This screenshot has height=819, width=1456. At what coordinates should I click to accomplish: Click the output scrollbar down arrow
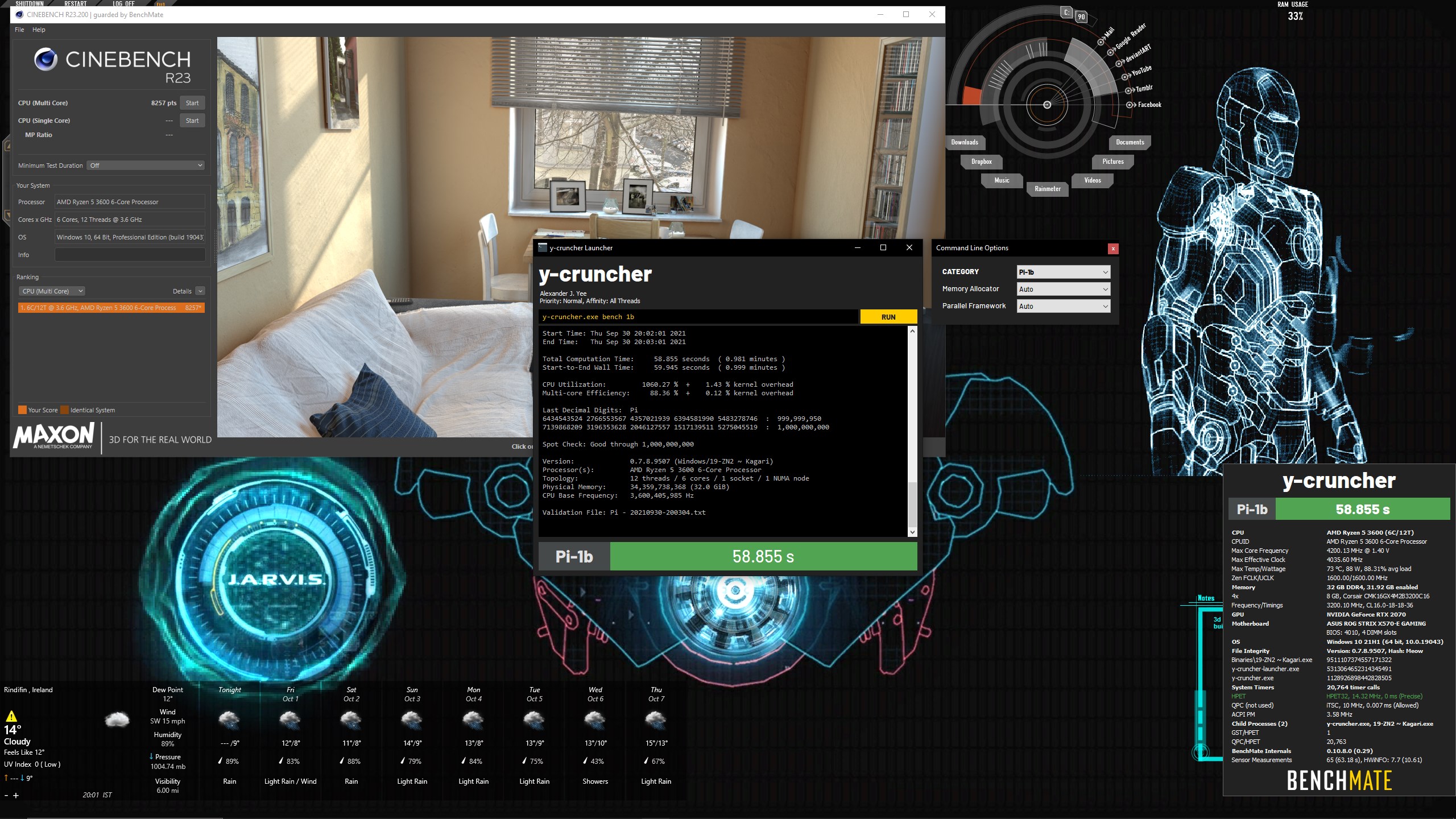click(912, 532)
